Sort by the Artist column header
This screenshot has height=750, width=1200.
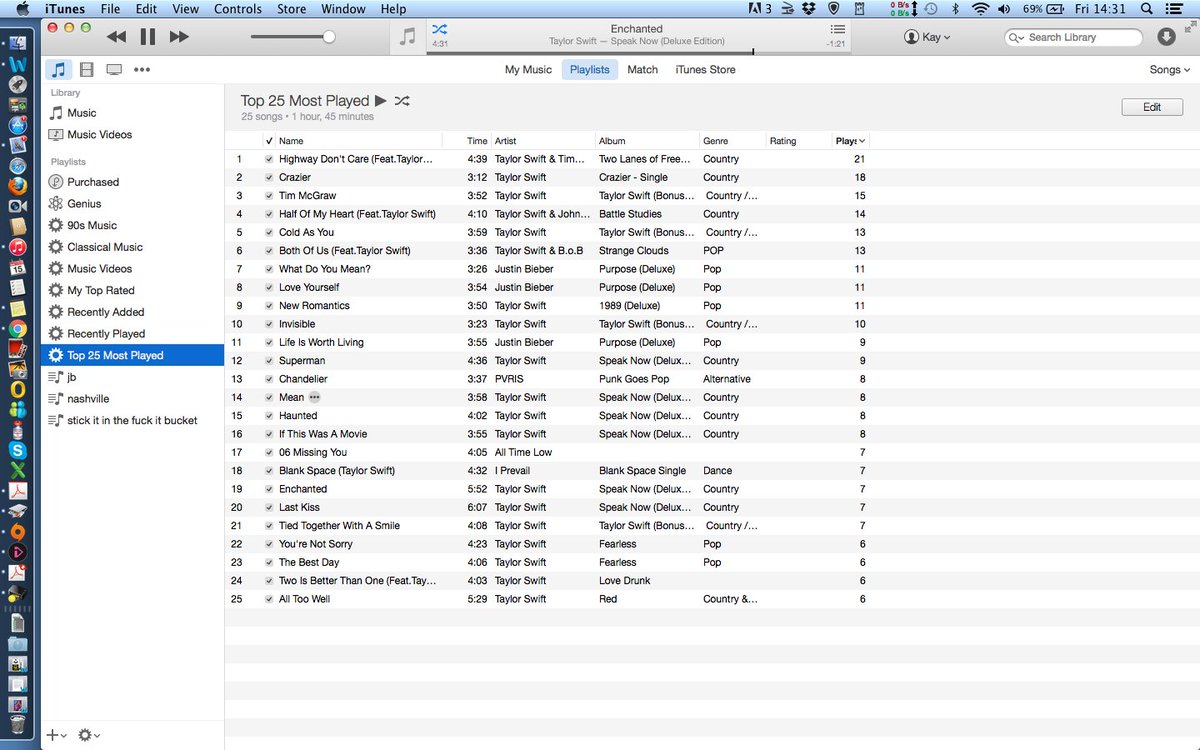click(543, 141)
